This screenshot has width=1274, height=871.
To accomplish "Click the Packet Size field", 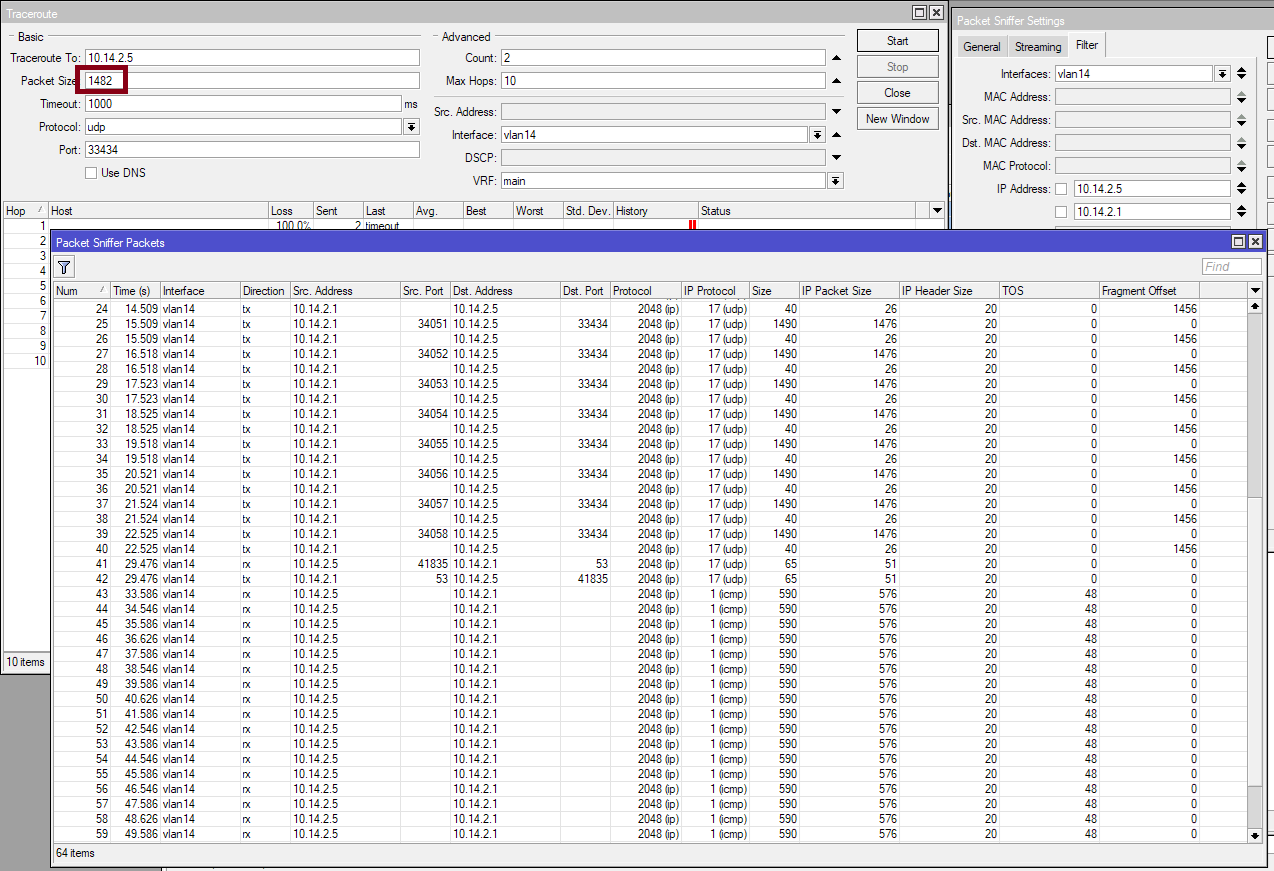I will coord(252,81).
